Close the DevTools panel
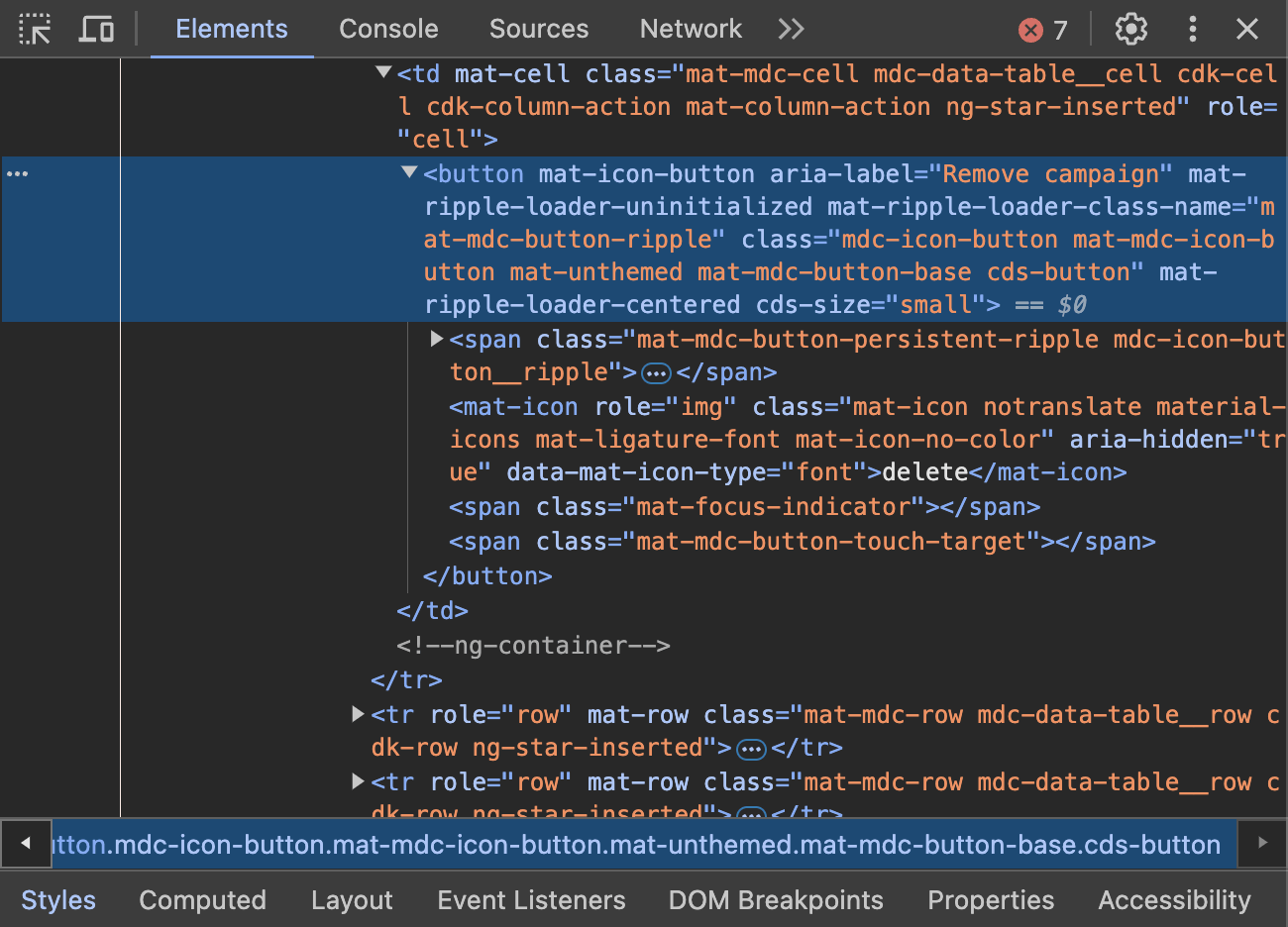This screenshot has height=927, width=1288. pyautogui.click(x=1247, y=29)
